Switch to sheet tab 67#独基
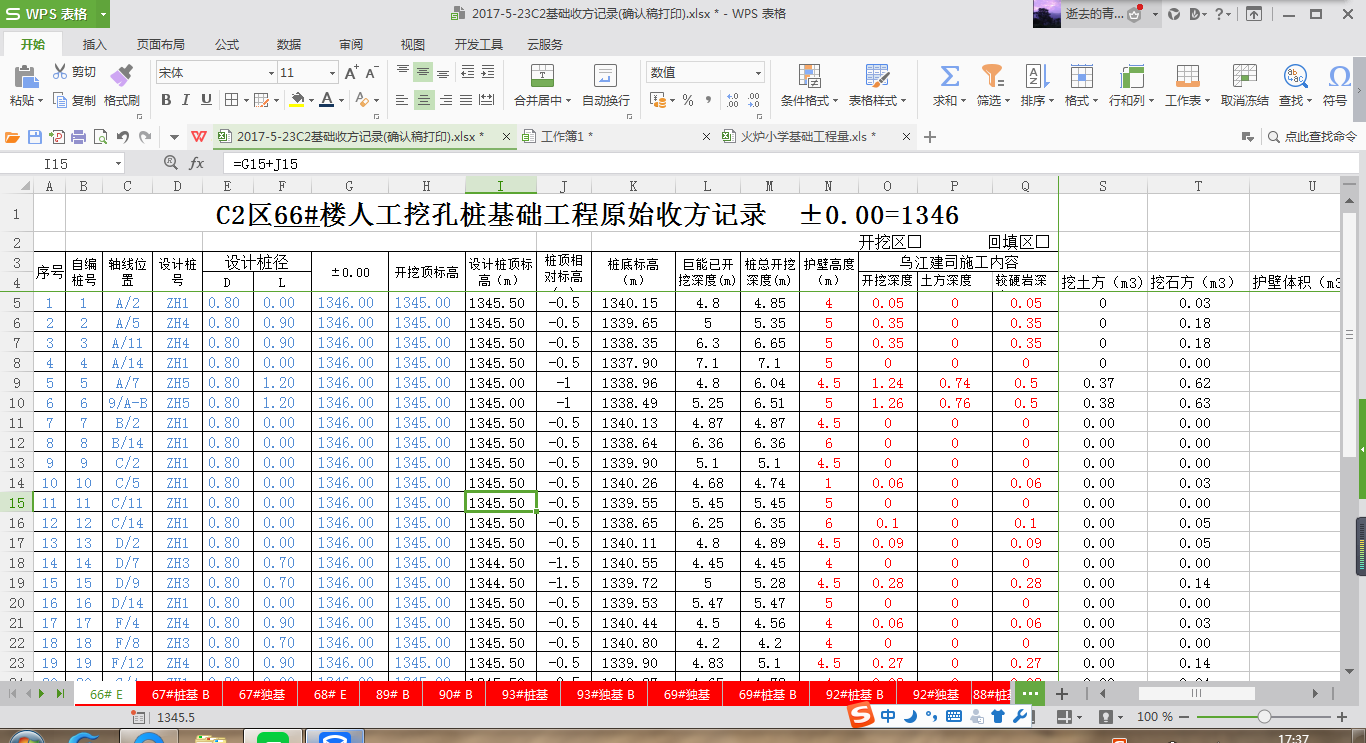 pos(261,694)
